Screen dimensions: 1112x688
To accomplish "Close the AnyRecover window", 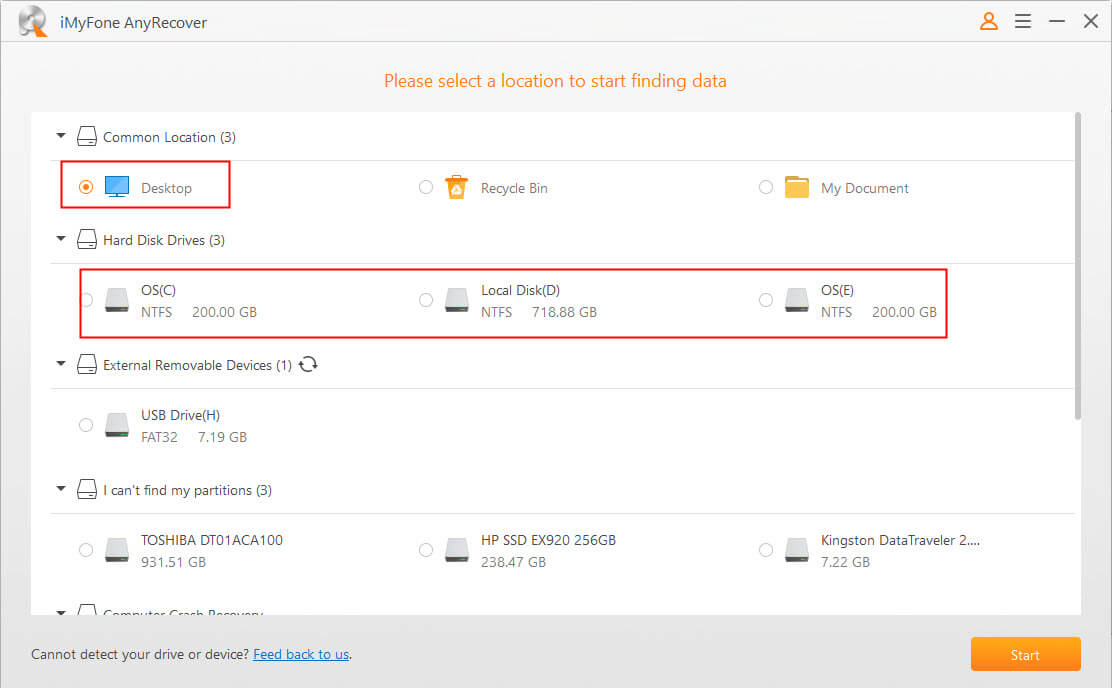I will coord(1090,21).
